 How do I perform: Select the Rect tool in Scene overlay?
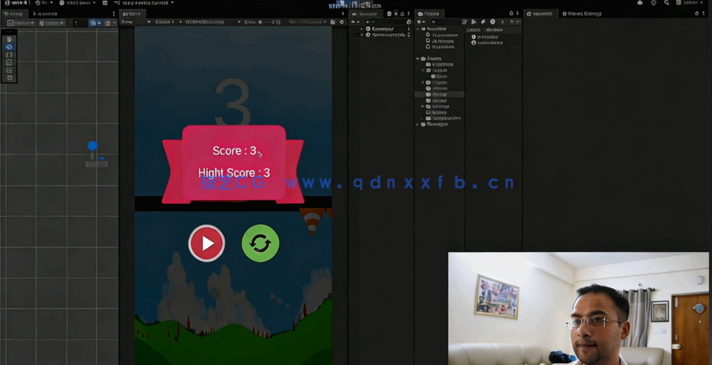coord(10,70)
